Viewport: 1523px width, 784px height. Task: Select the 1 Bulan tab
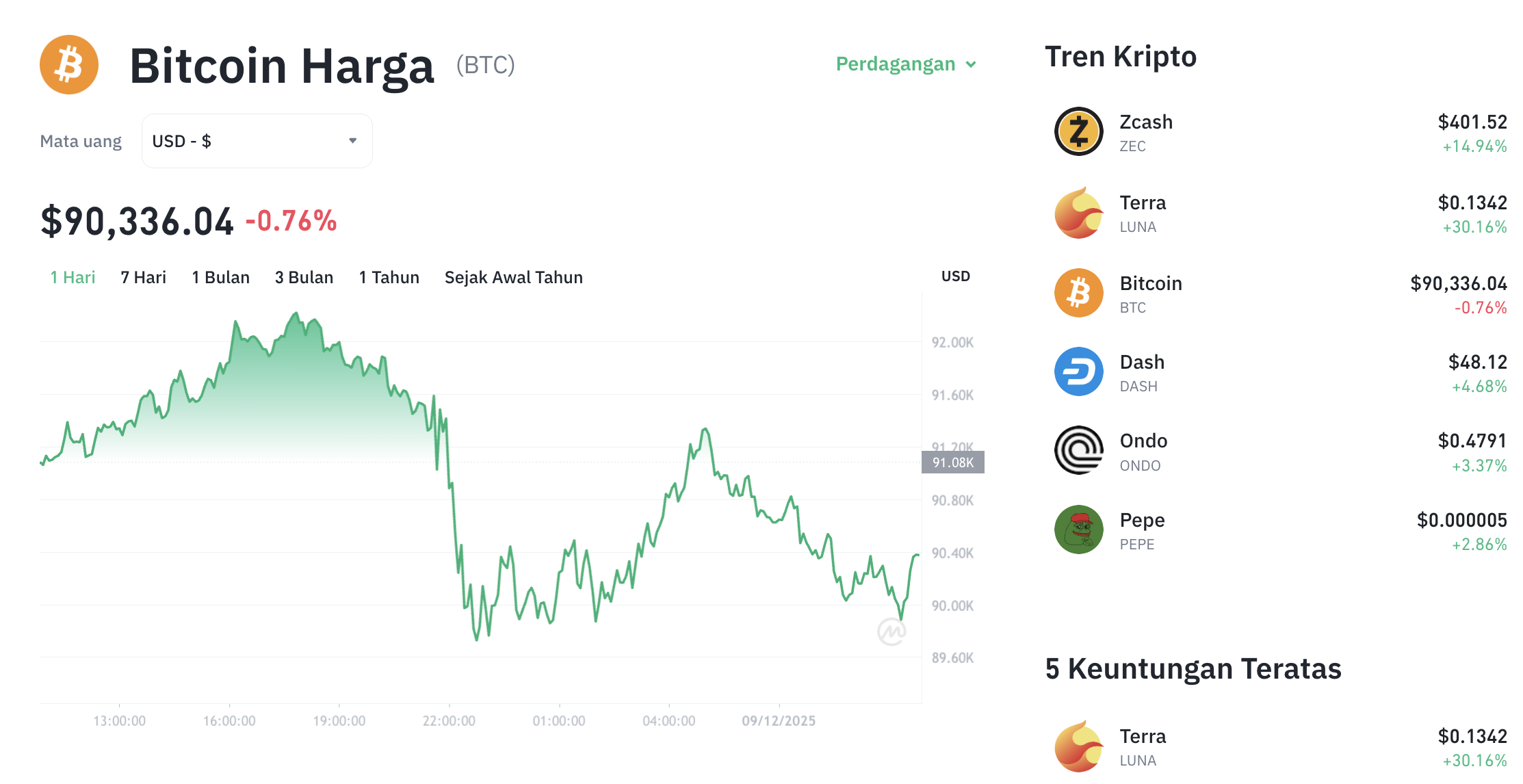tap(220, 277)
